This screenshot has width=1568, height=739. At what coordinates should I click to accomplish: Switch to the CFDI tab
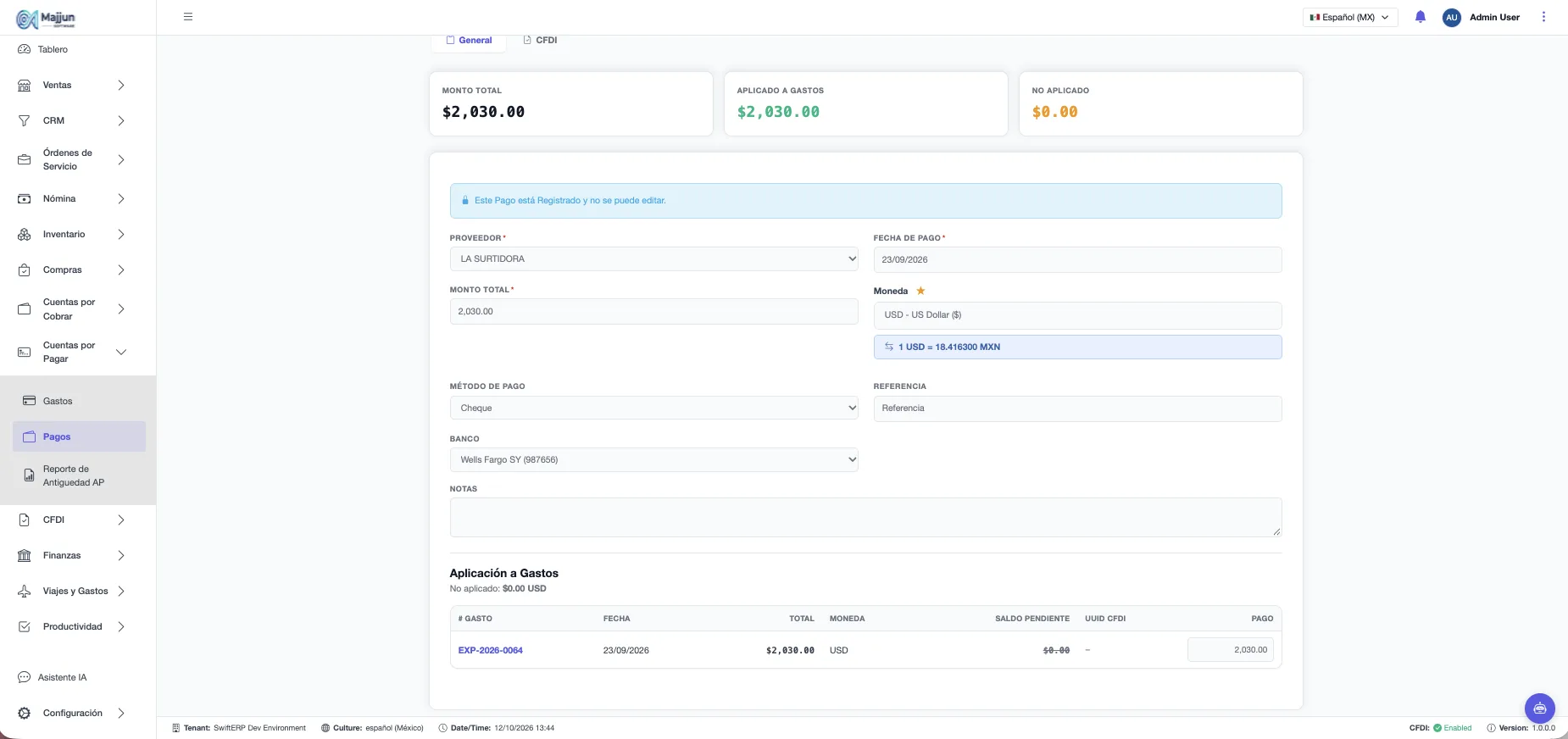(x=541, y=40)
